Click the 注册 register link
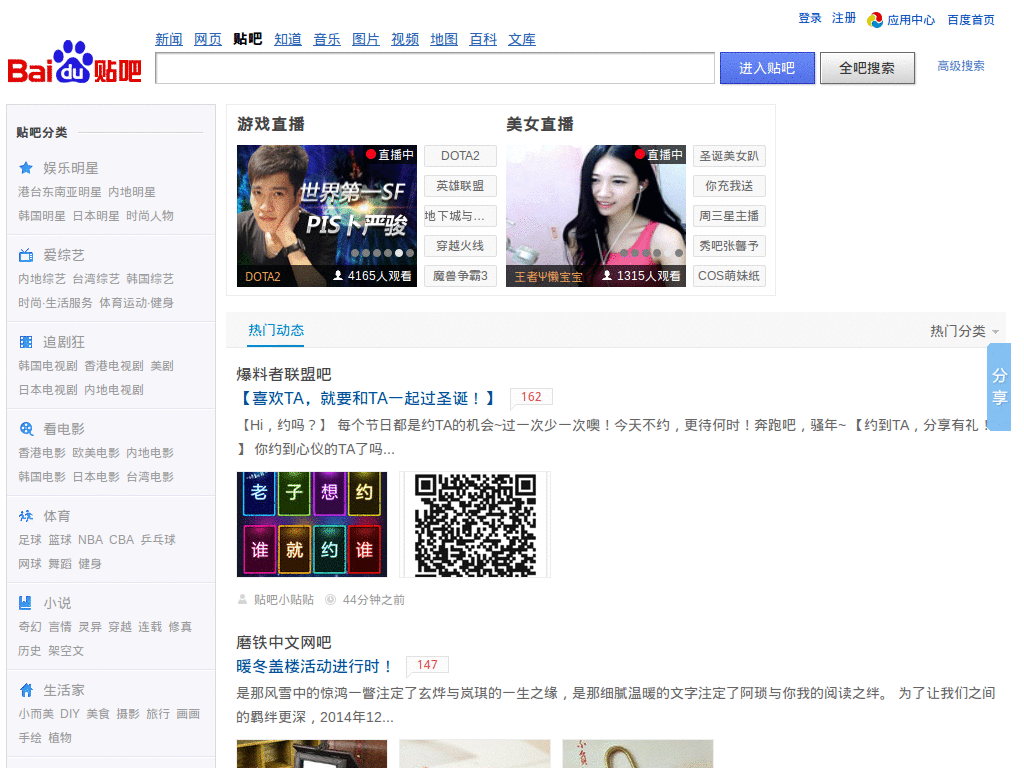Image resolution: width=1024 pixels, height=768 pixels. coord(844,18)
